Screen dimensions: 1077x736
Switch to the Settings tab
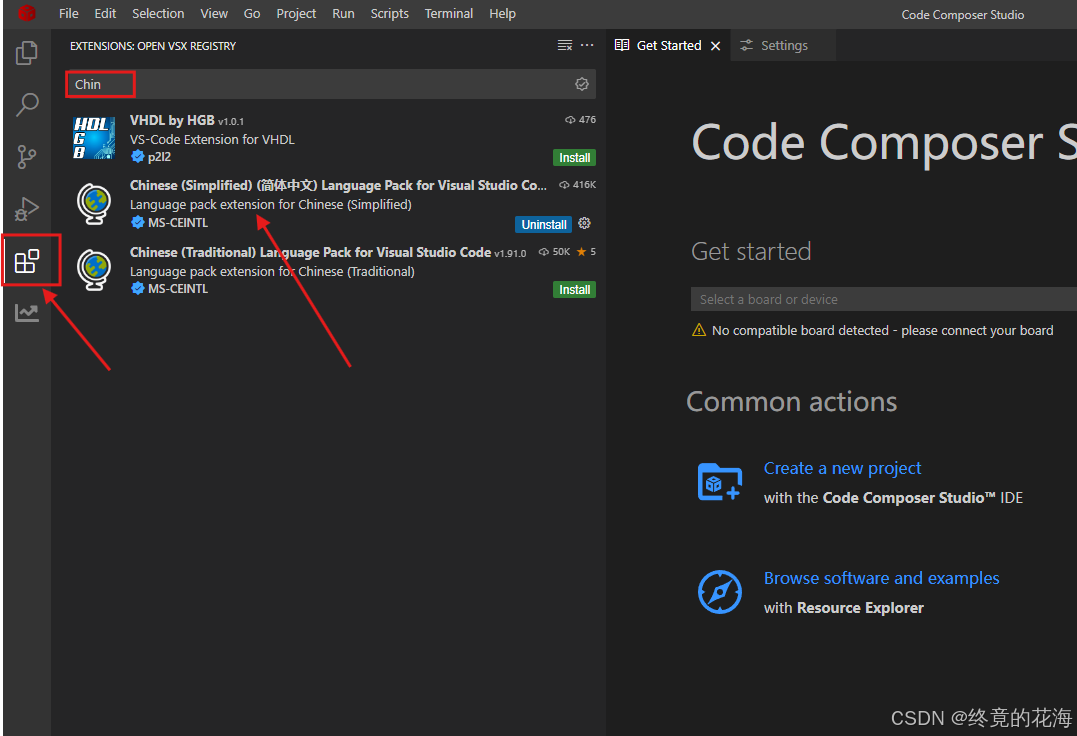[784, 45]
